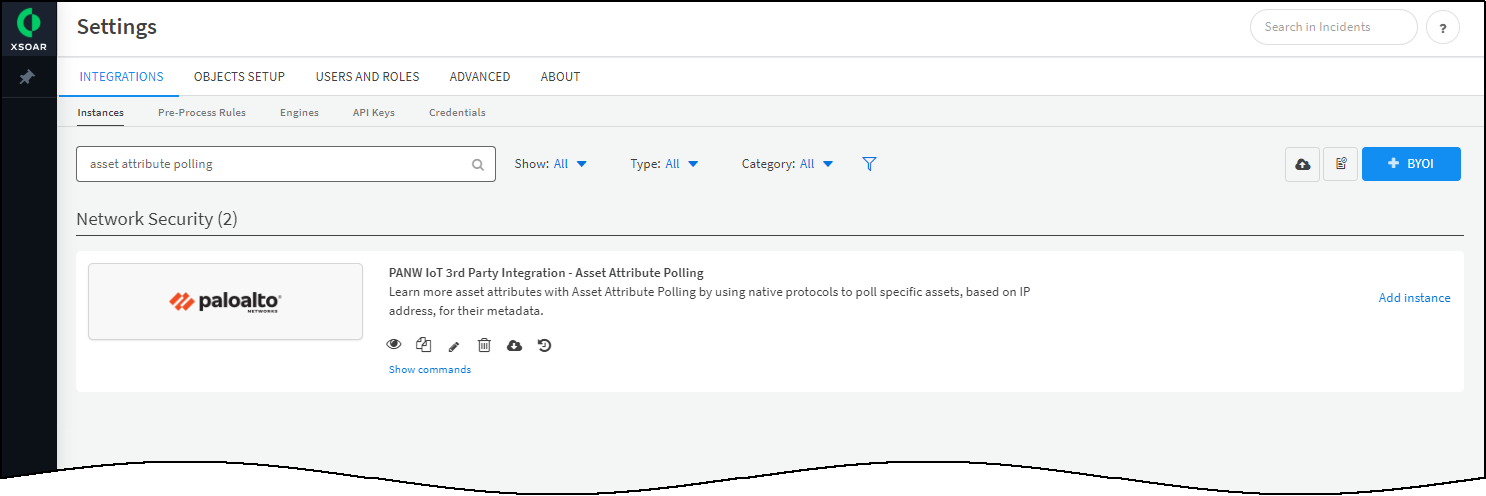Click the cloud upload integration icon
Viewport: 1486px width, 496px height.
1302,164
